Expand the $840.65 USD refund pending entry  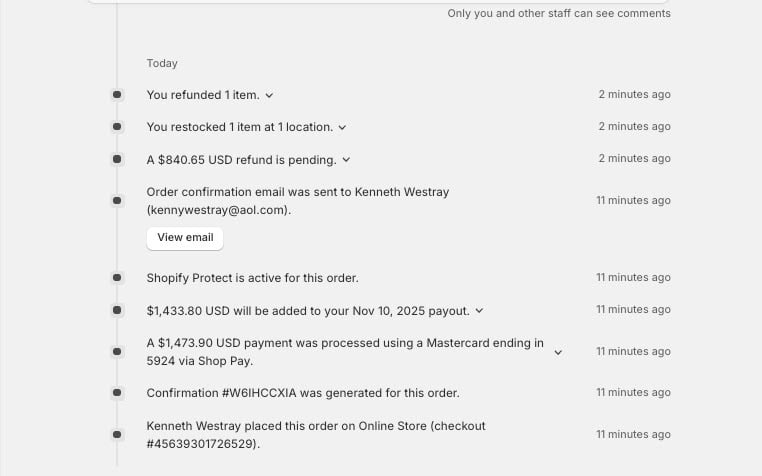coord(346,160)
